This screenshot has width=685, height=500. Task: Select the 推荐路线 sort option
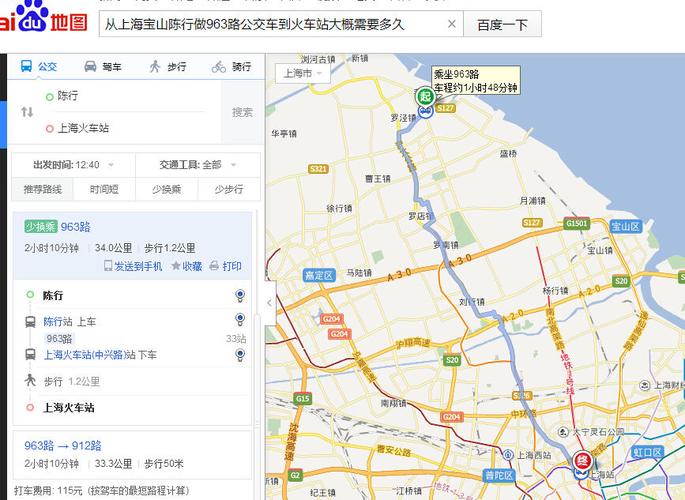click(42, 189)
